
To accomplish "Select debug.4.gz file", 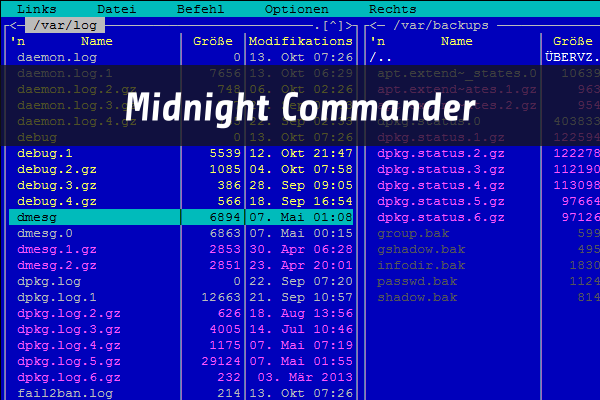I will pos(57,202).
